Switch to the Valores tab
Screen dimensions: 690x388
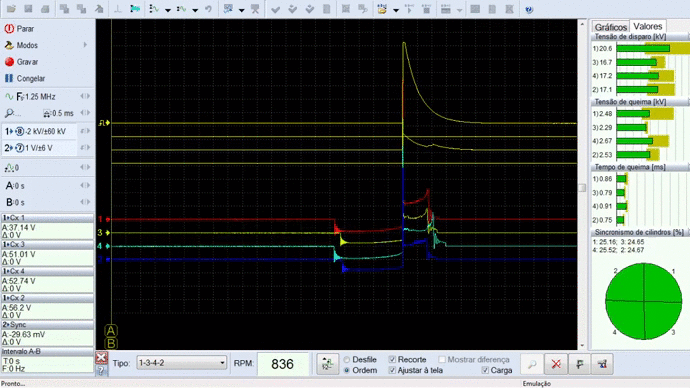(x=648, y=26)
